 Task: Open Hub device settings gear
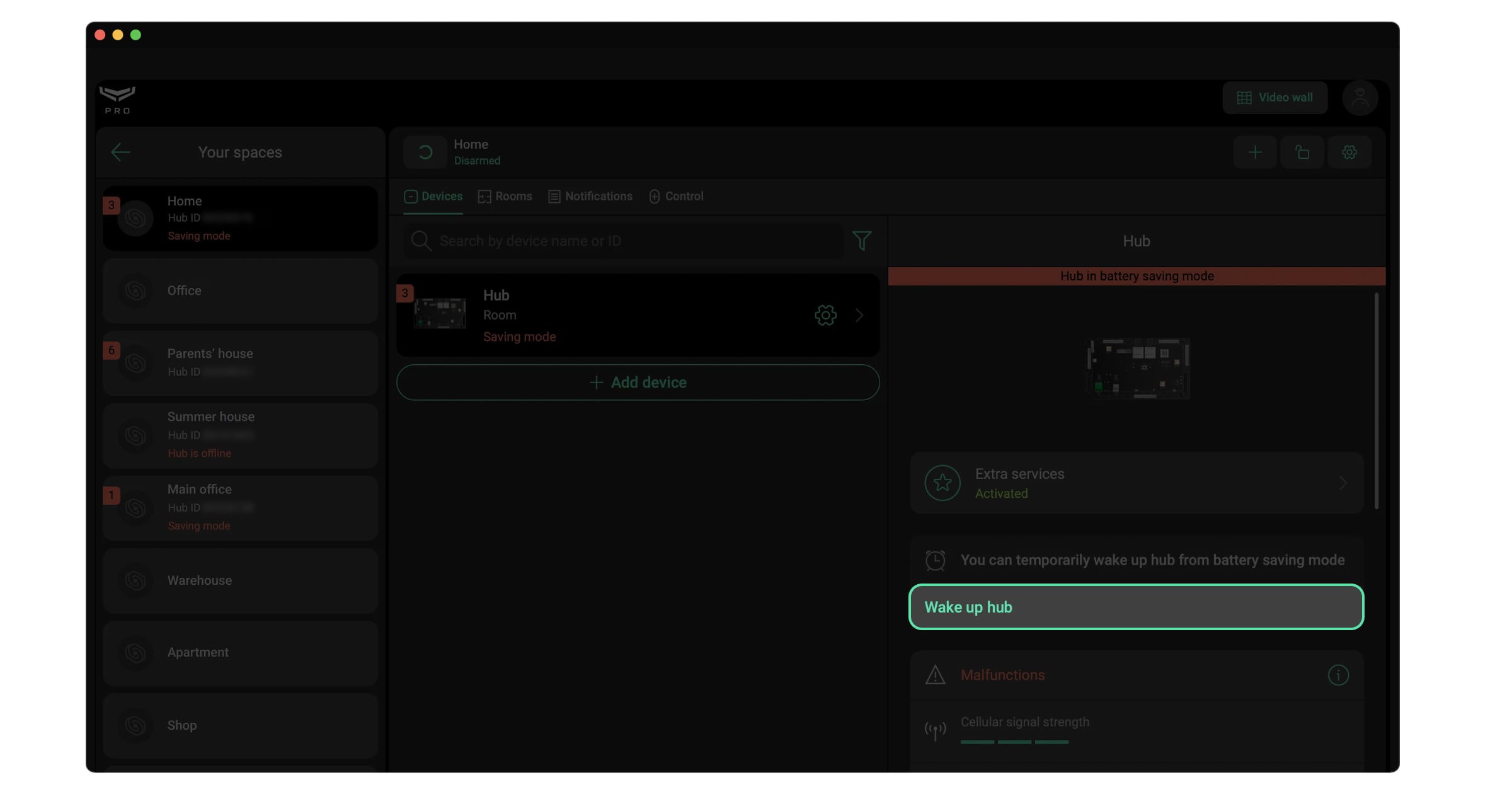click(x=825, y=315)
